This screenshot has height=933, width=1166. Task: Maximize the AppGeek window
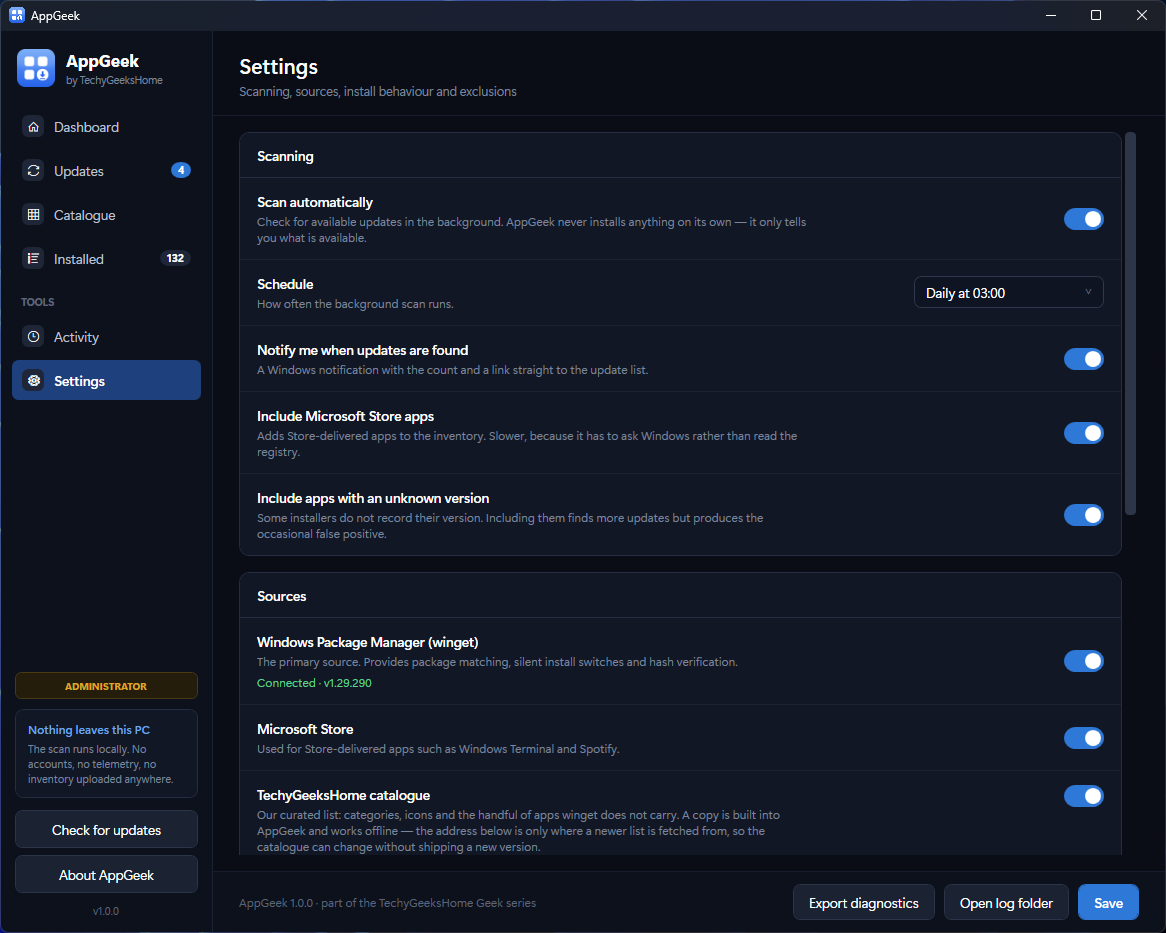(1095, 15)
